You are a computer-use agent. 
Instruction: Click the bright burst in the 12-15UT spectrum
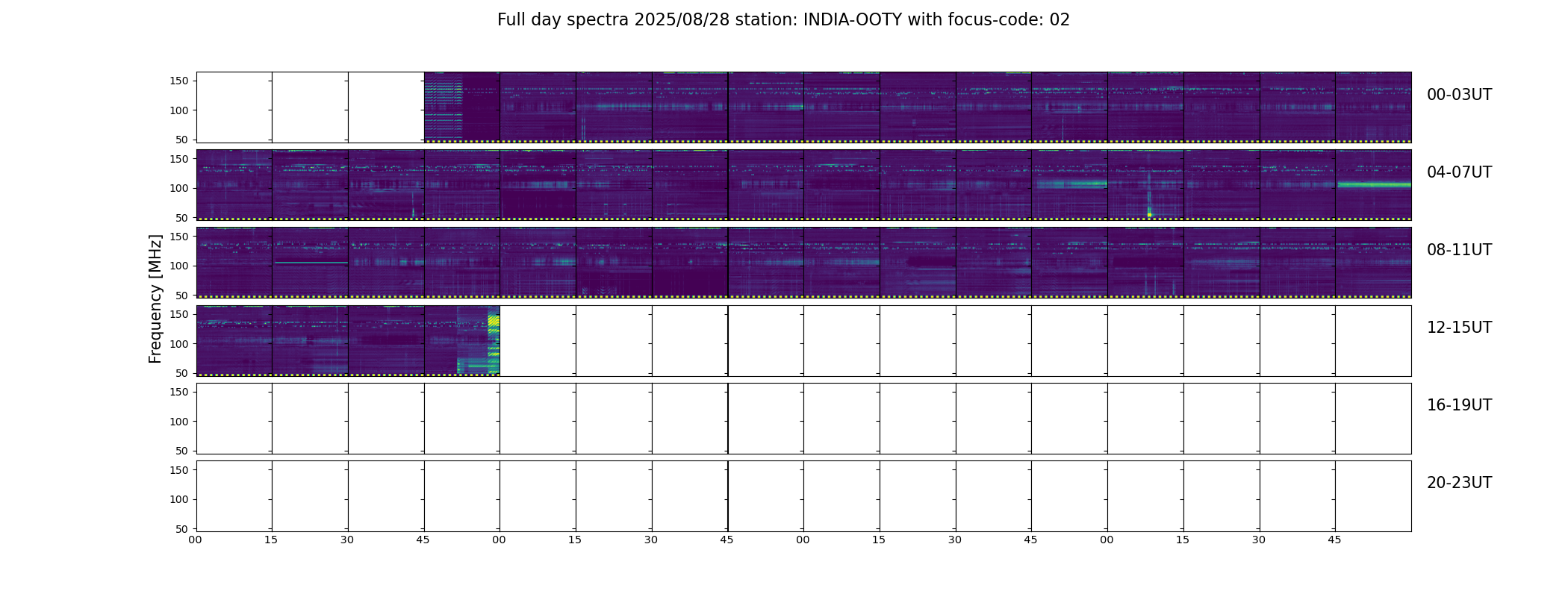[493, 340]
